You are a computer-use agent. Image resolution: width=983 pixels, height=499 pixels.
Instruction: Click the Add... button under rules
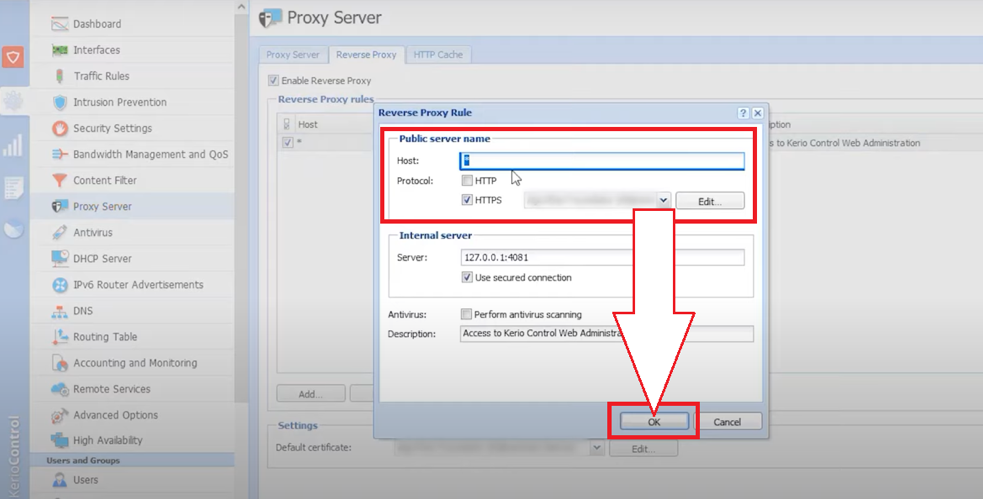(311, 394)
